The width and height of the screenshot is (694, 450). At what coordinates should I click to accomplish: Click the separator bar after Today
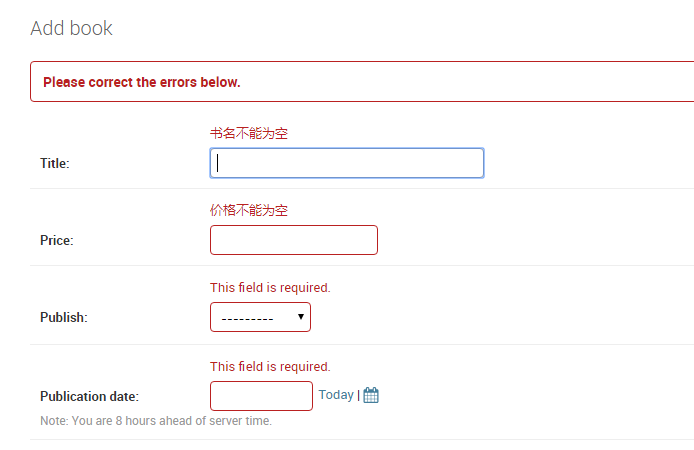pyautogui.click(x=359, y=395)
